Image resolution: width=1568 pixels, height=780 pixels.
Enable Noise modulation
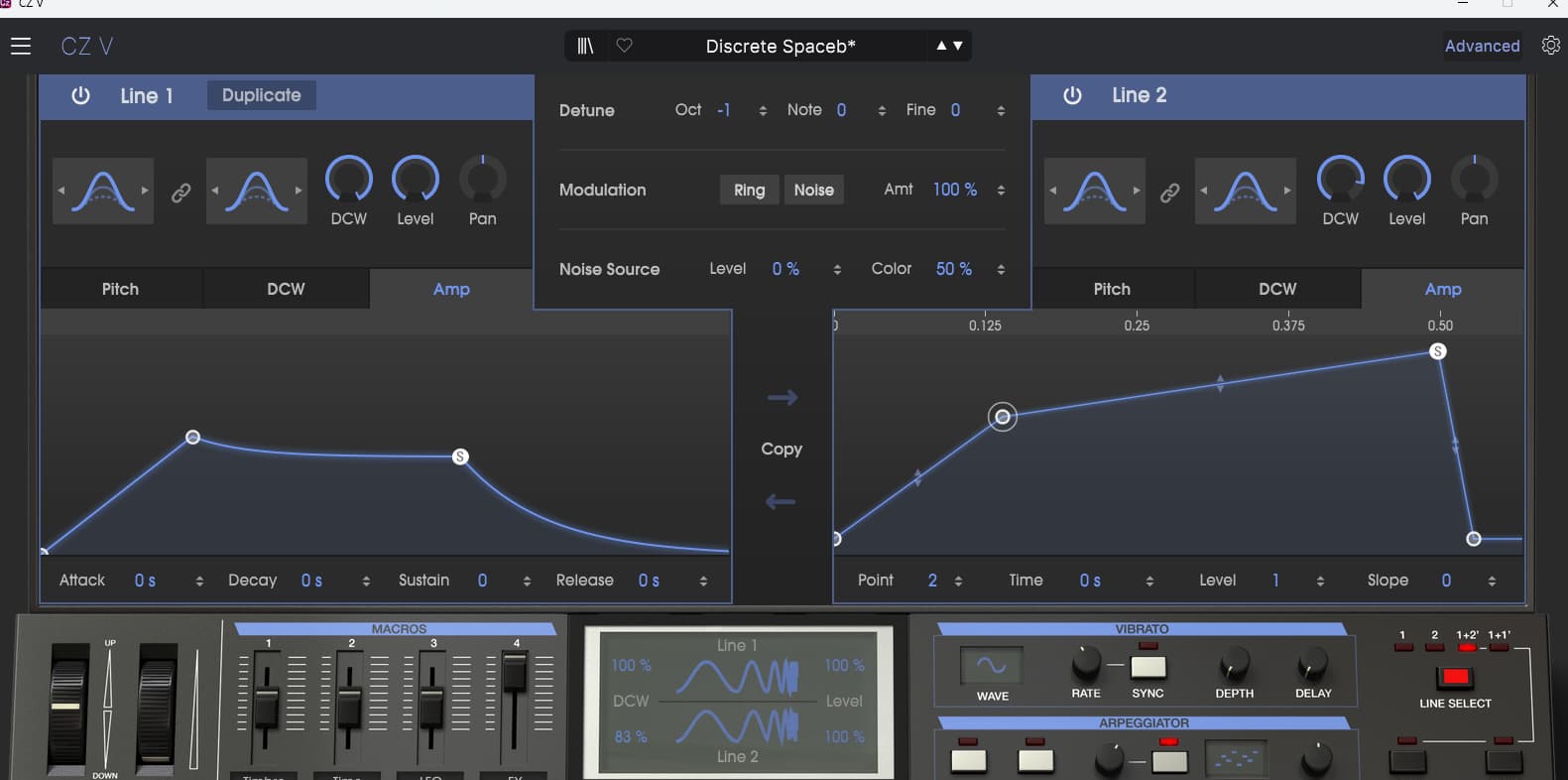814,190
